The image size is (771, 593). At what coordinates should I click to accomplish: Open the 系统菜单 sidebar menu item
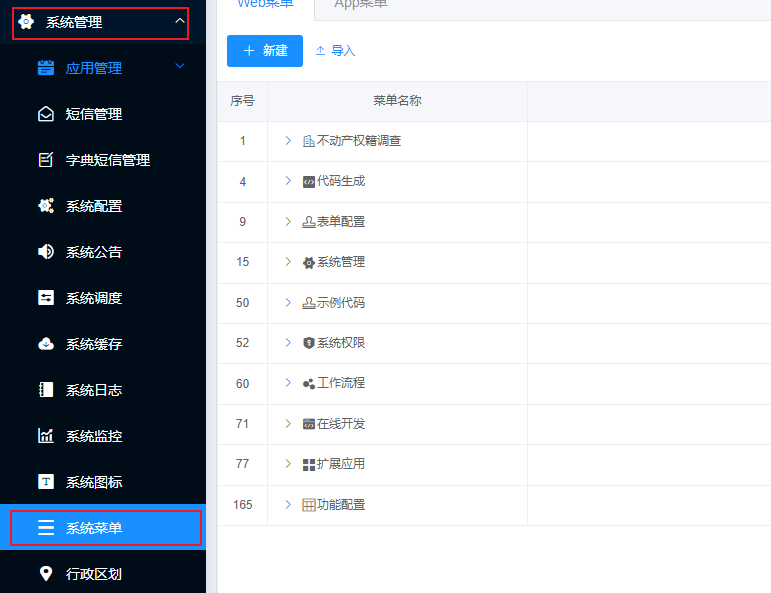(x=105, y=528)
